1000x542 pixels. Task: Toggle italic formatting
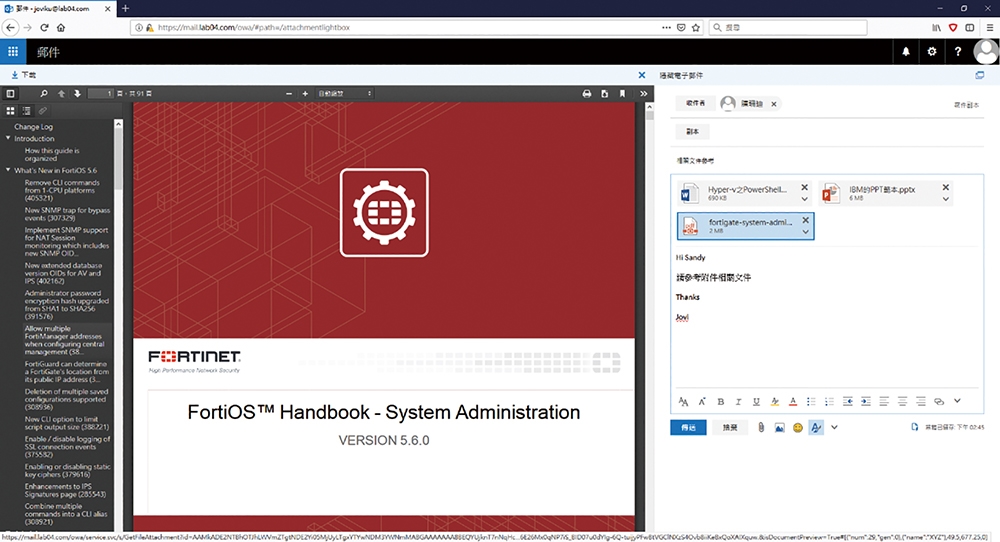738,402
